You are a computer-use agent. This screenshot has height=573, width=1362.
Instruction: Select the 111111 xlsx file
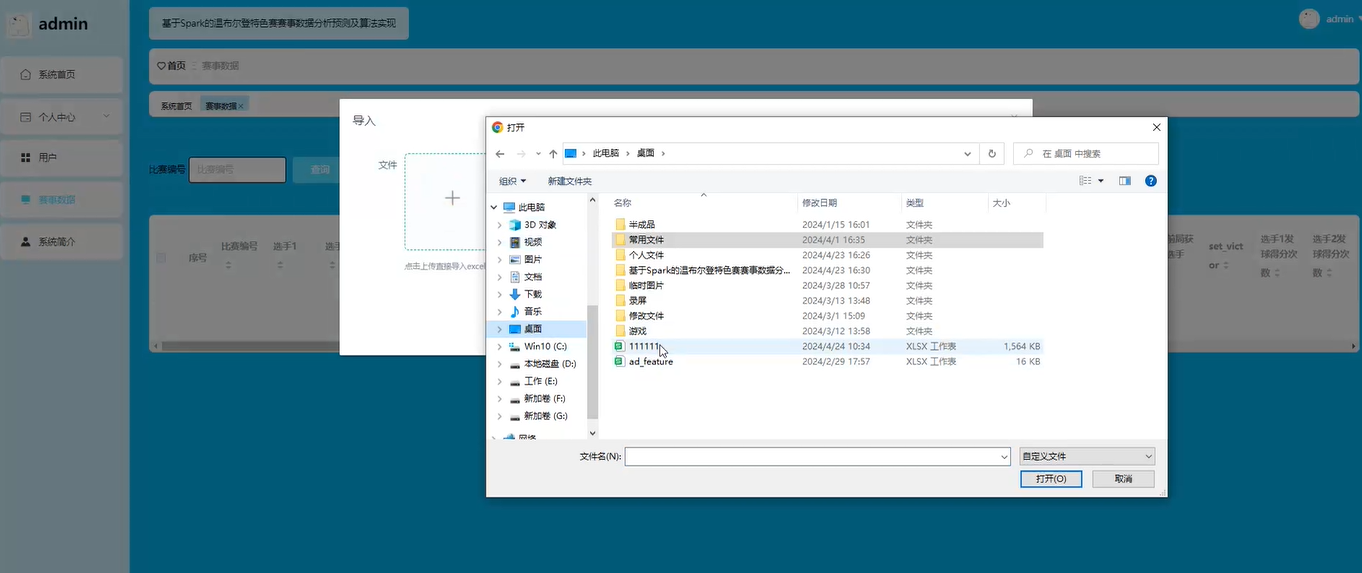pos(828,346)
